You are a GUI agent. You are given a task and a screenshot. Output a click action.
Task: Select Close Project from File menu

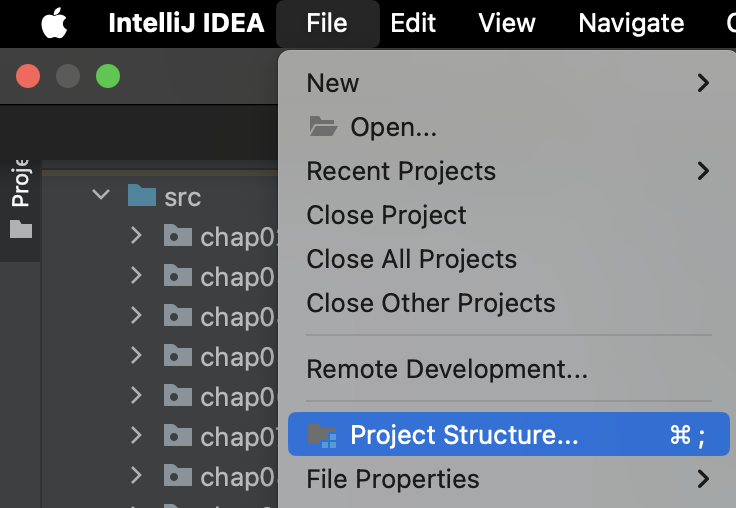tap(386, 215)
